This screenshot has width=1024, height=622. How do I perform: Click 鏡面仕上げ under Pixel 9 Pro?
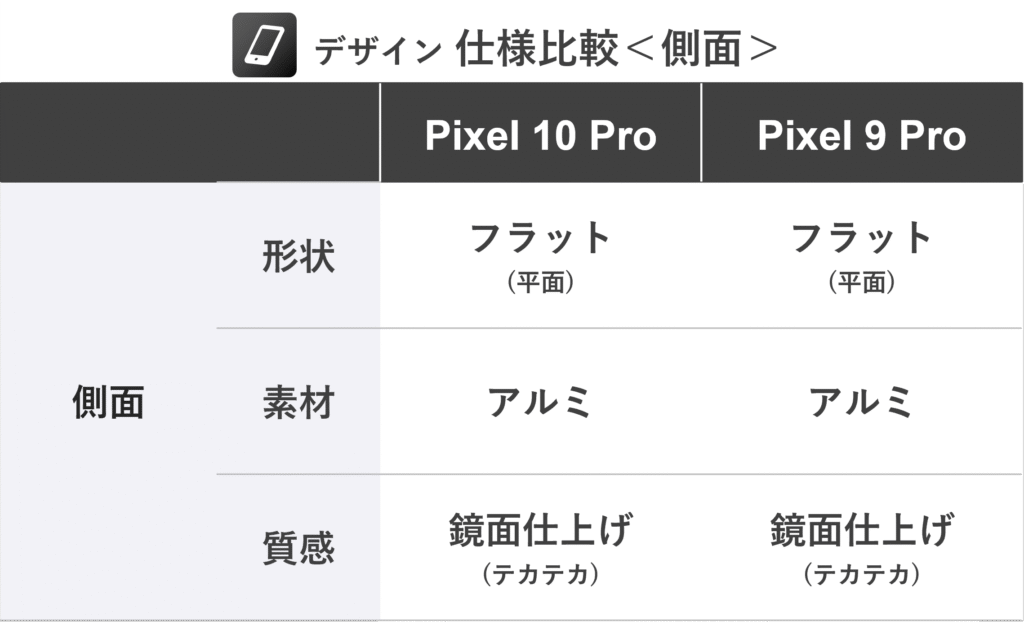862,530
